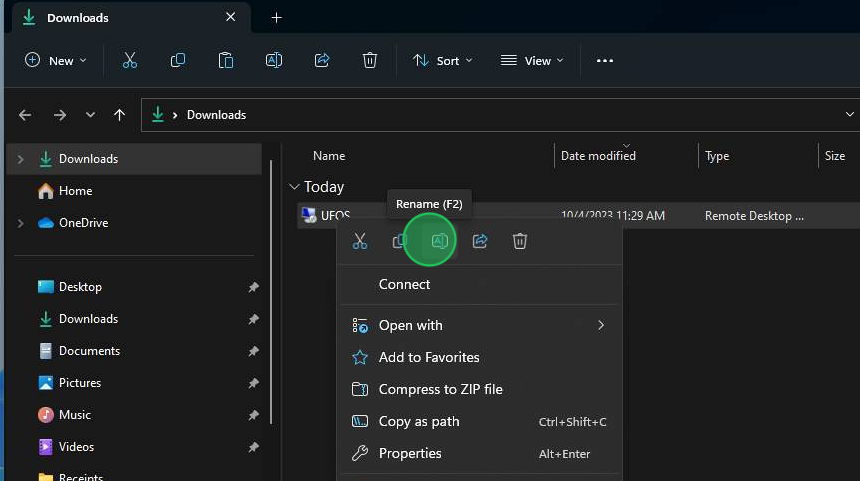Expand the Open with submenu arrow
The height and width of the screenshot is (481, 860).
[x=601, y=325]
